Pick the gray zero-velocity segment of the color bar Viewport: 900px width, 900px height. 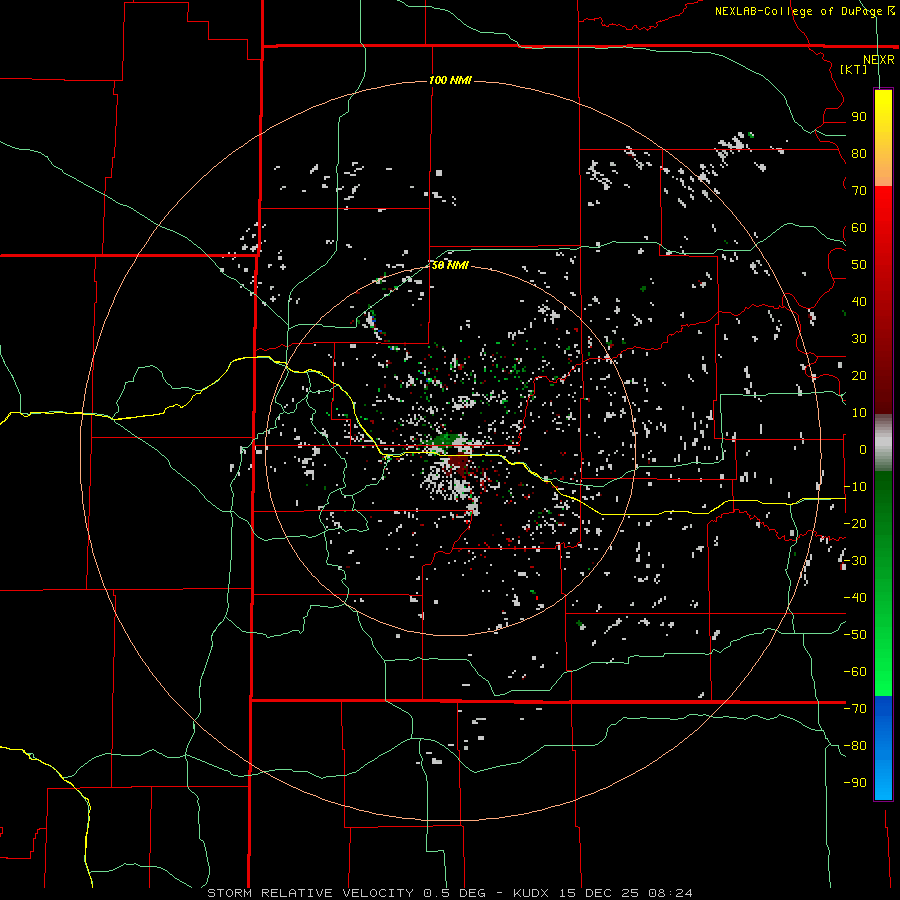883,445
